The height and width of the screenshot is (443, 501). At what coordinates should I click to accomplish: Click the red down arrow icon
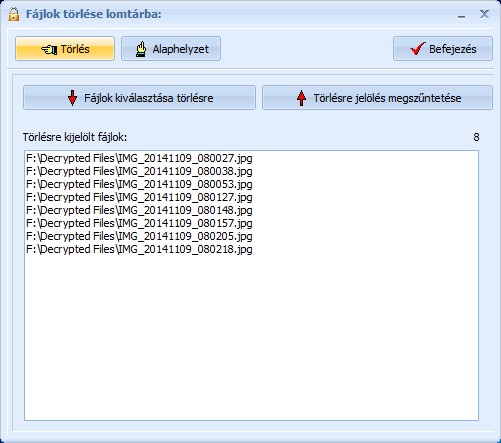pos(72,98)
